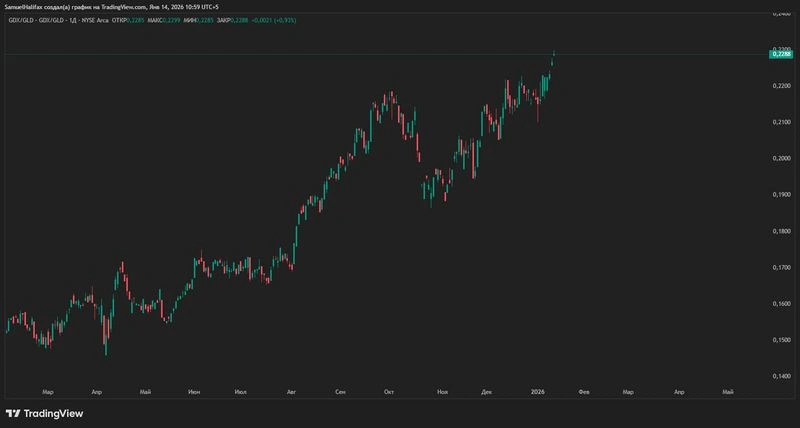
Task: Click the price change percent in legend
Action: tap(286, 20)
